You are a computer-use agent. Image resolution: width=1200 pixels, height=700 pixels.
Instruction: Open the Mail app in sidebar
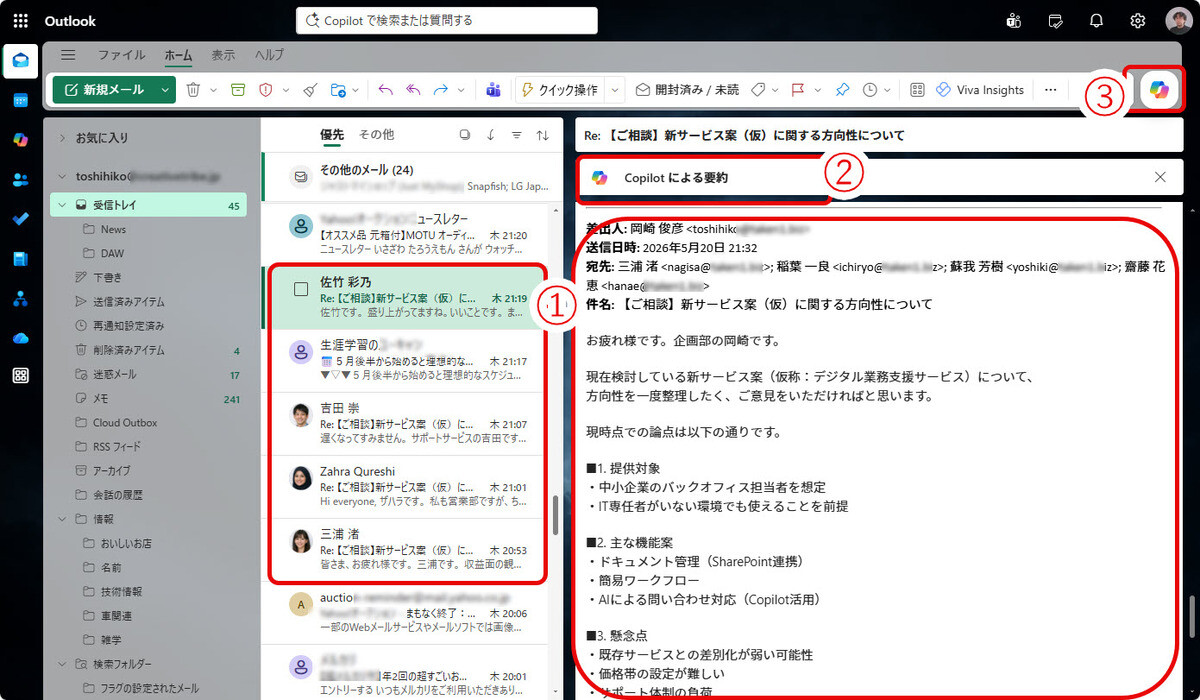coord(21,62)
